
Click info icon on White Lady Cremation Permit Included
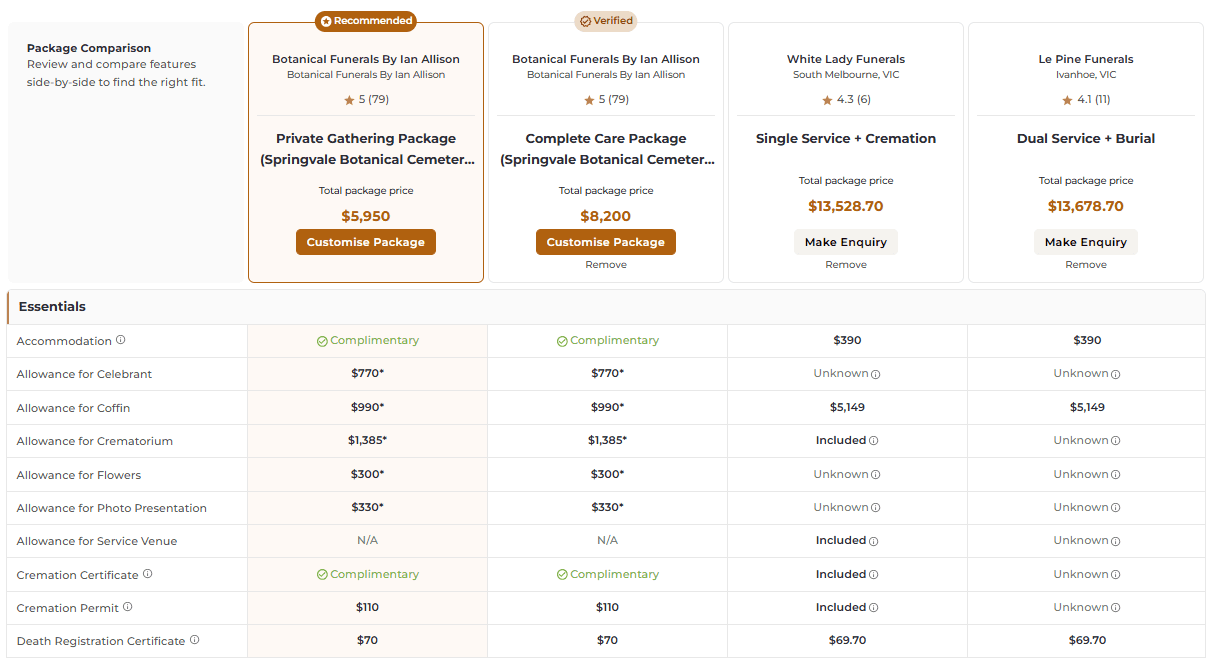pyautogui.click(x=873, y=608)
